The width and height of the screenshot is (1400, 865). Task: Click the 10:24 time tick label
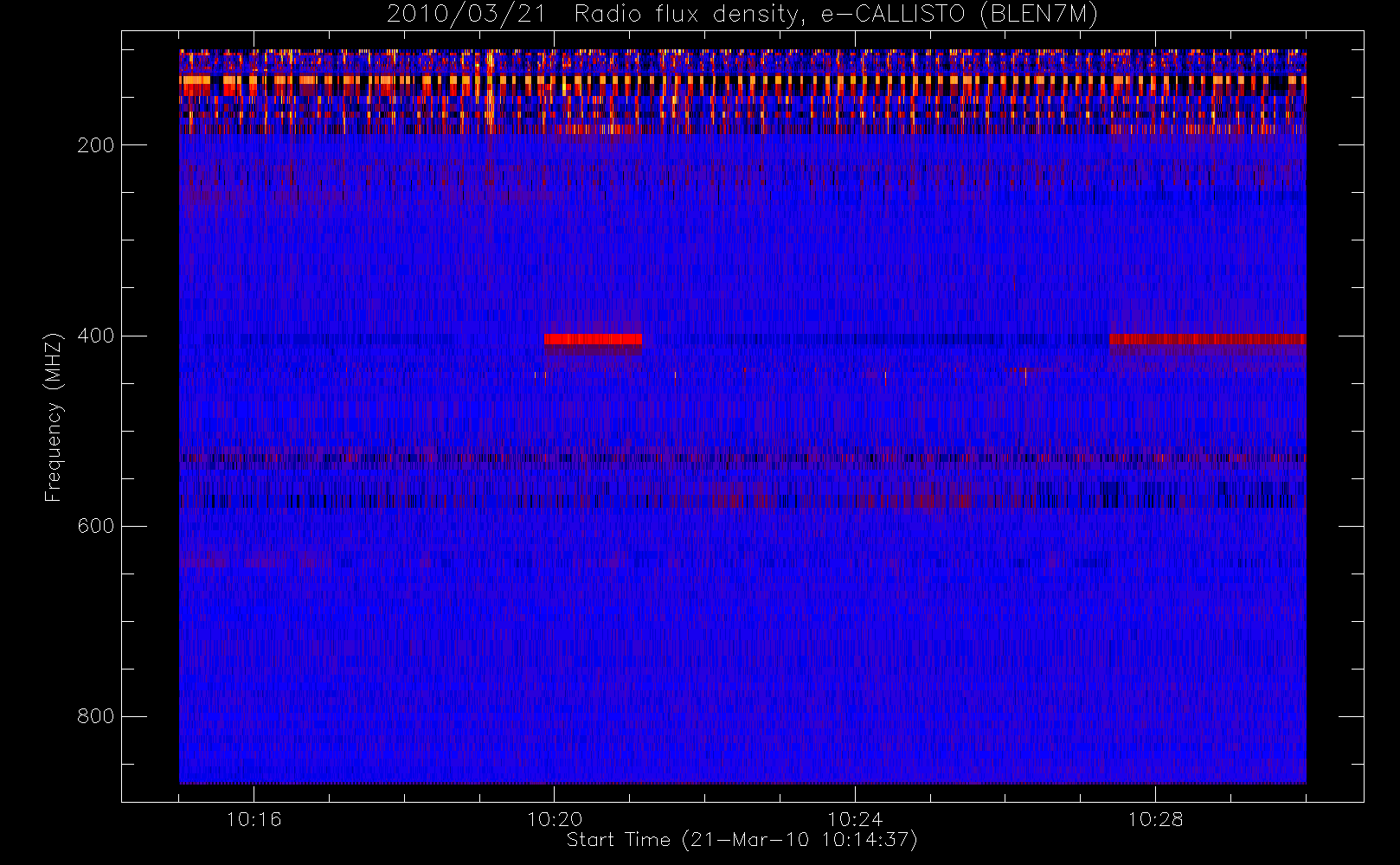(855, 819)
